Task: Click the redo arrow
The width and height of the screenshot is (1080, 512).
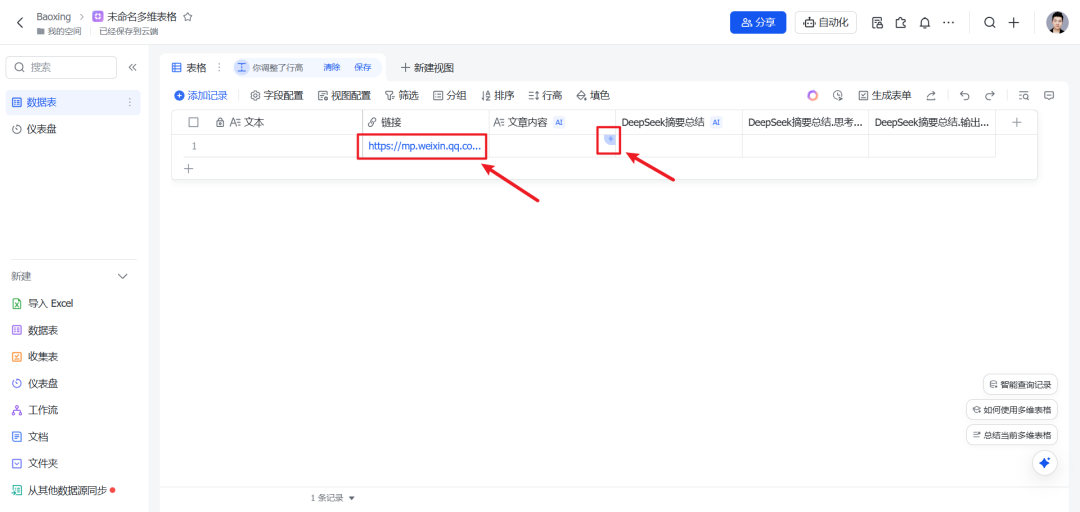Action: [x=990, y=96]
